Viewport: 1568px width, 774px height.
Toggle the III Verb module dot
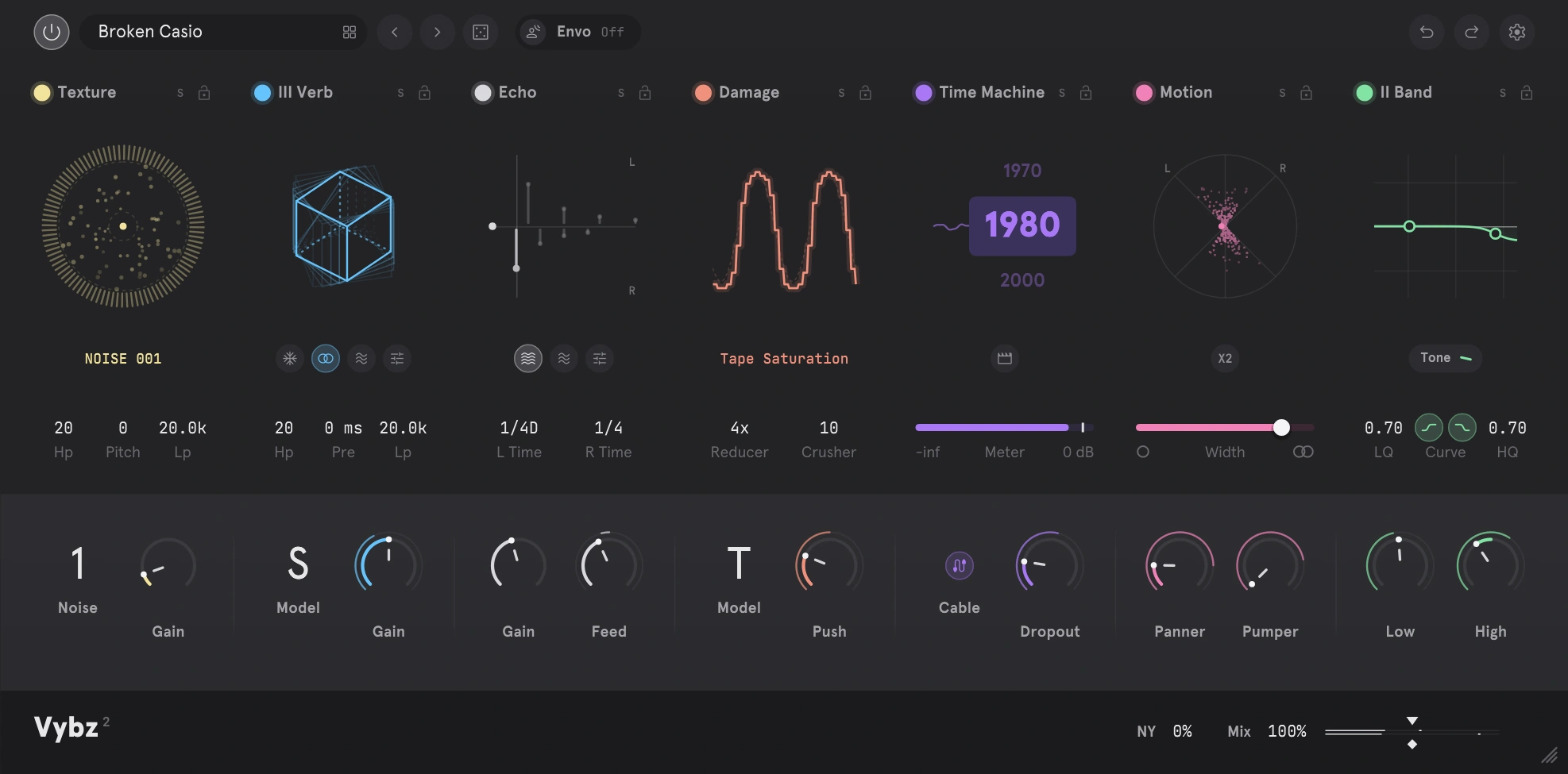[x=262, y=93]
